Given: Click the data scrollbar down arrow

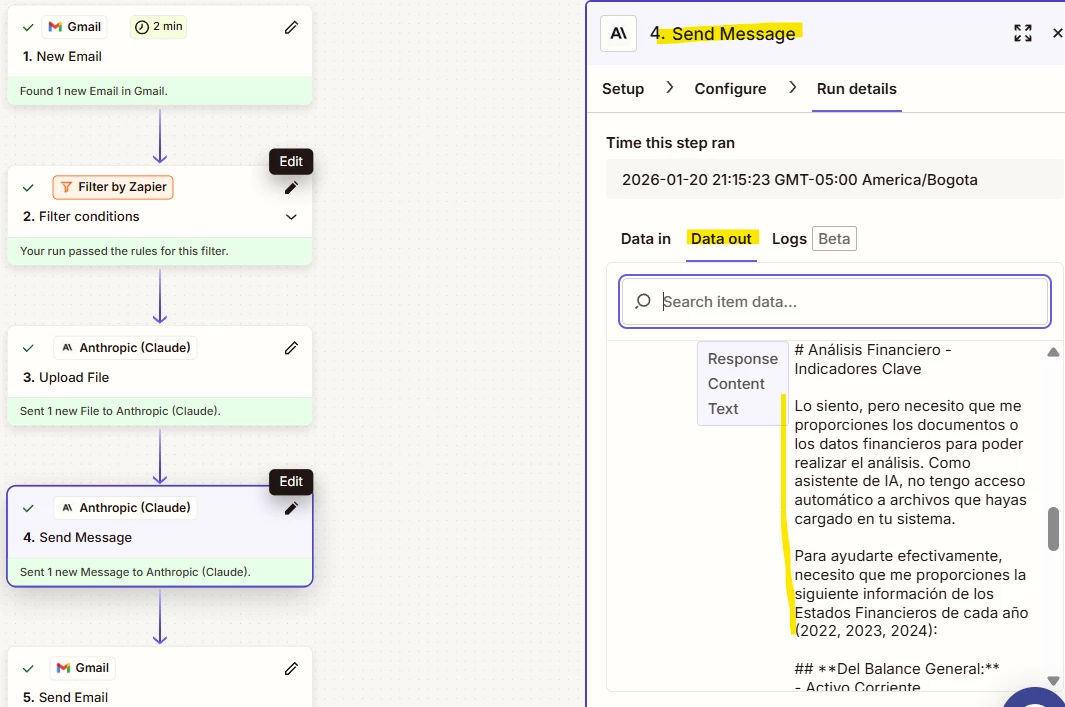Looking at the screenshot, I should click(1053, 681).
